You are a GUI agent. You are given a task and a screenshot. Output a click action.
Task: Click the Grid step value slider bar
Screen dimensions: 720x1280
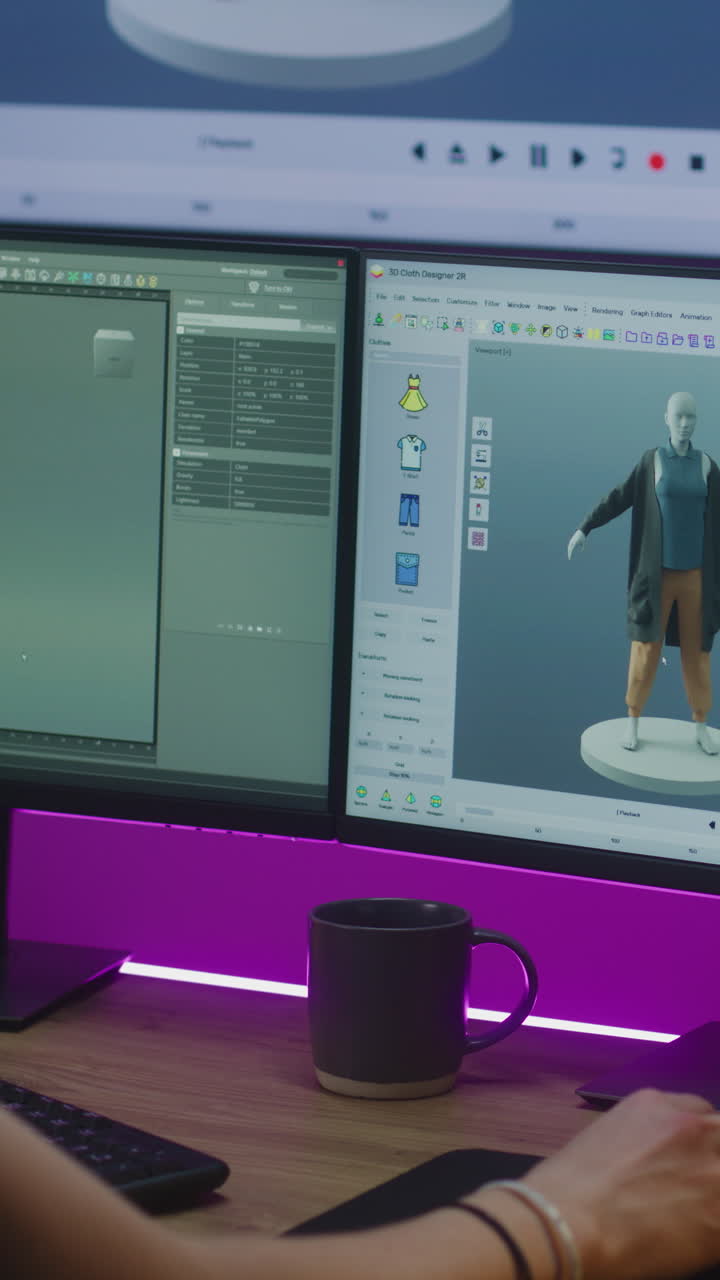pos(400,775)
